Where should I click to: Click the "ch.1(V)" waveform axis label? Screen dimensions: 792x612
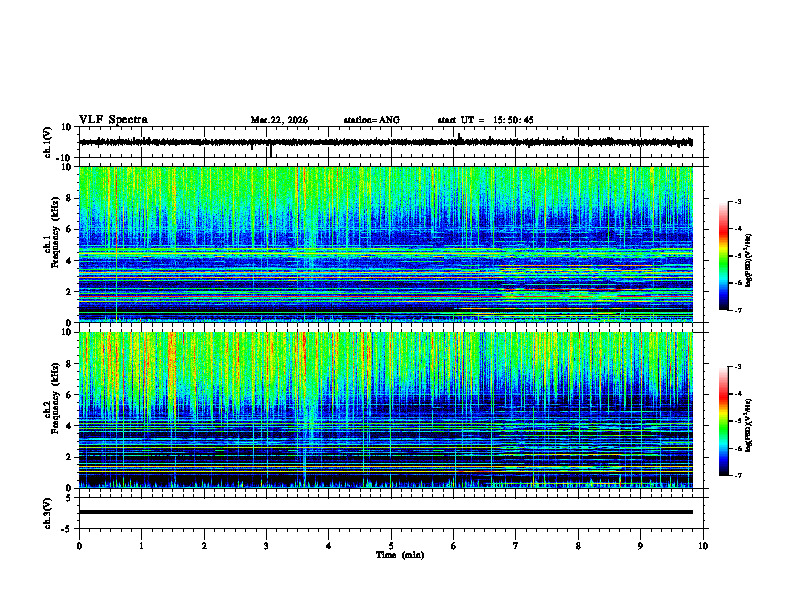tap(48, 142)
